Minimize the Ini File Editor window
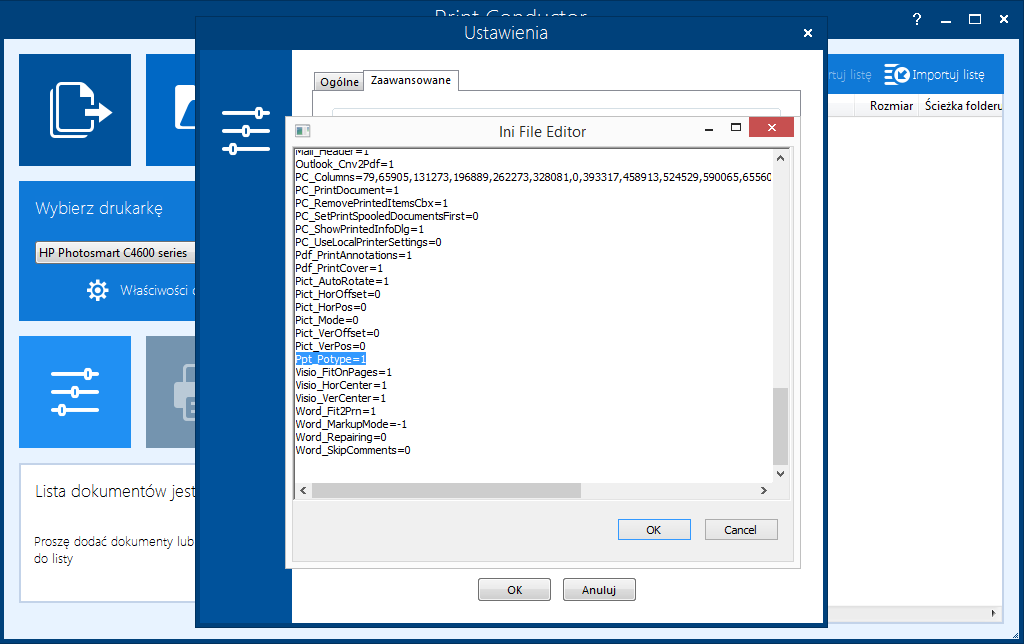The width and height of the screenshot is (1024, 644). click(709, 129)
